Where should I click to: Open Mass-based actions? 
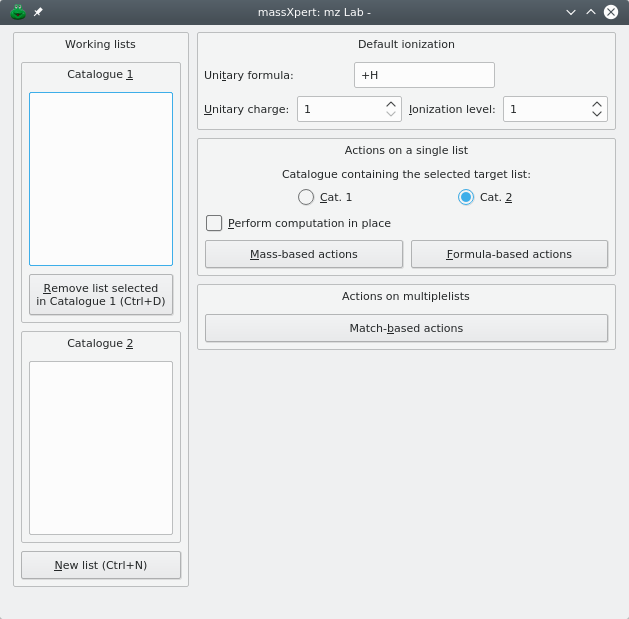[303, 254]
